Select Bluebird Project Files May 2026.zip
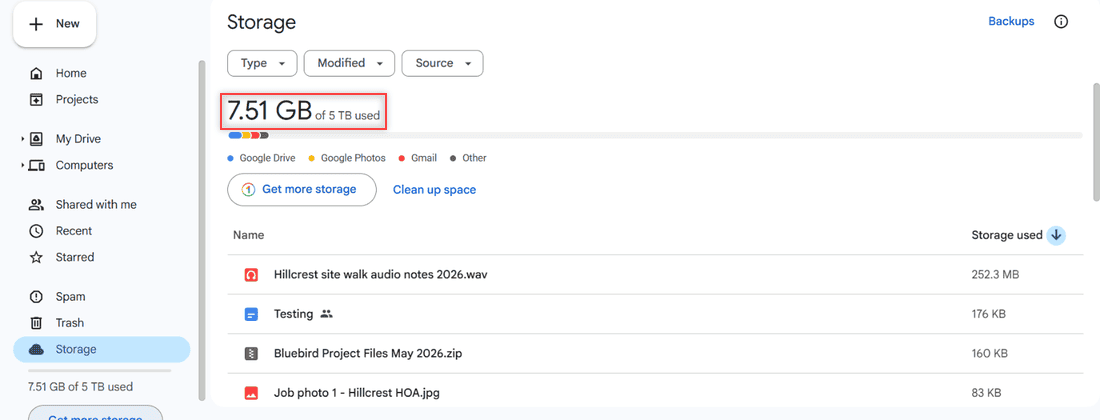This screenshot has height=420, width=1100. coord(655,353)
